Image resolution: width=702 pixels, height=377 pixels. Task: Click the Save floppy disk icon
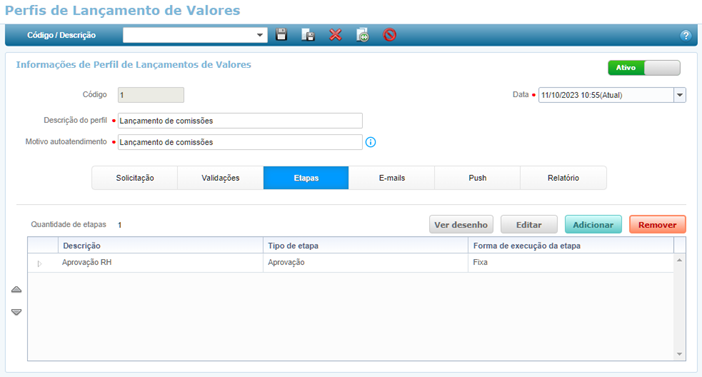click(x=281, y=34)
